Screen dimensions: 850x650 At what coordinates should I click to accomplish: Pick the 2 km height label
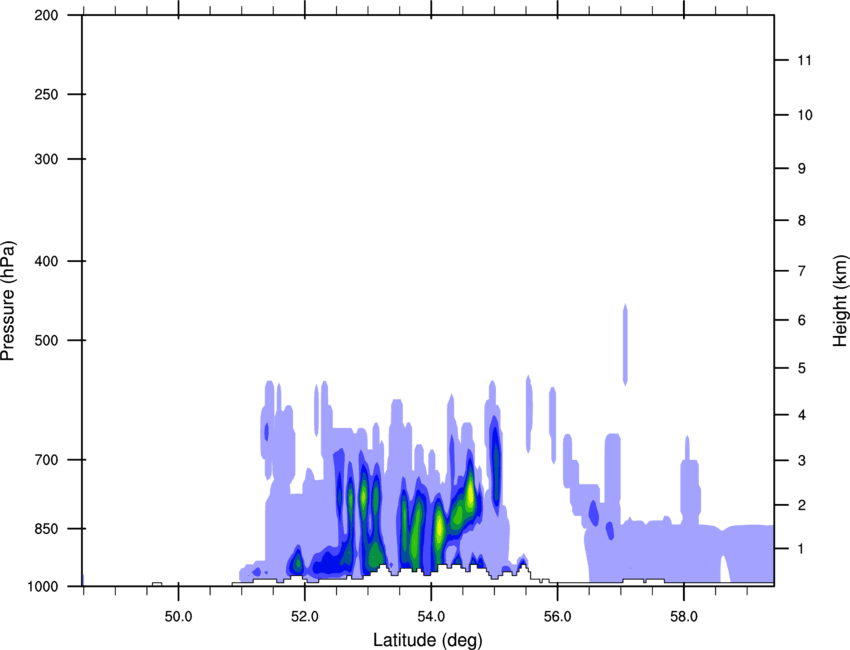pyautogui.click(x=802, y=505)
